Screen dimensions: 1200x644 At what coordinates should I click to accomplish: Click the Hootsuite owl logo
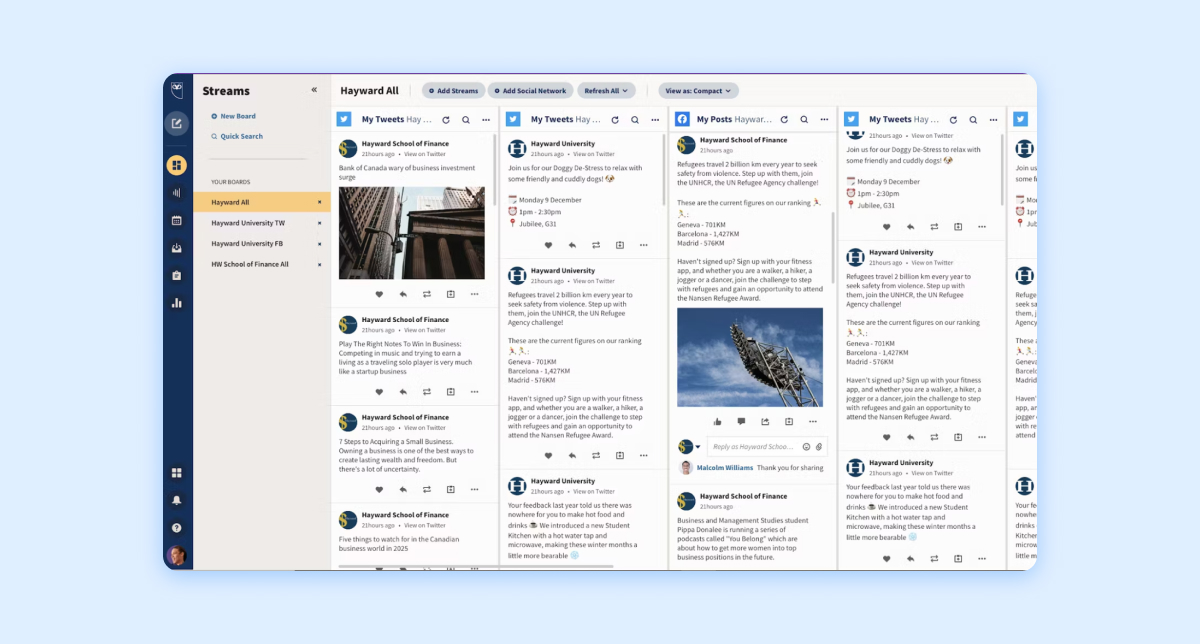point(177,90)
